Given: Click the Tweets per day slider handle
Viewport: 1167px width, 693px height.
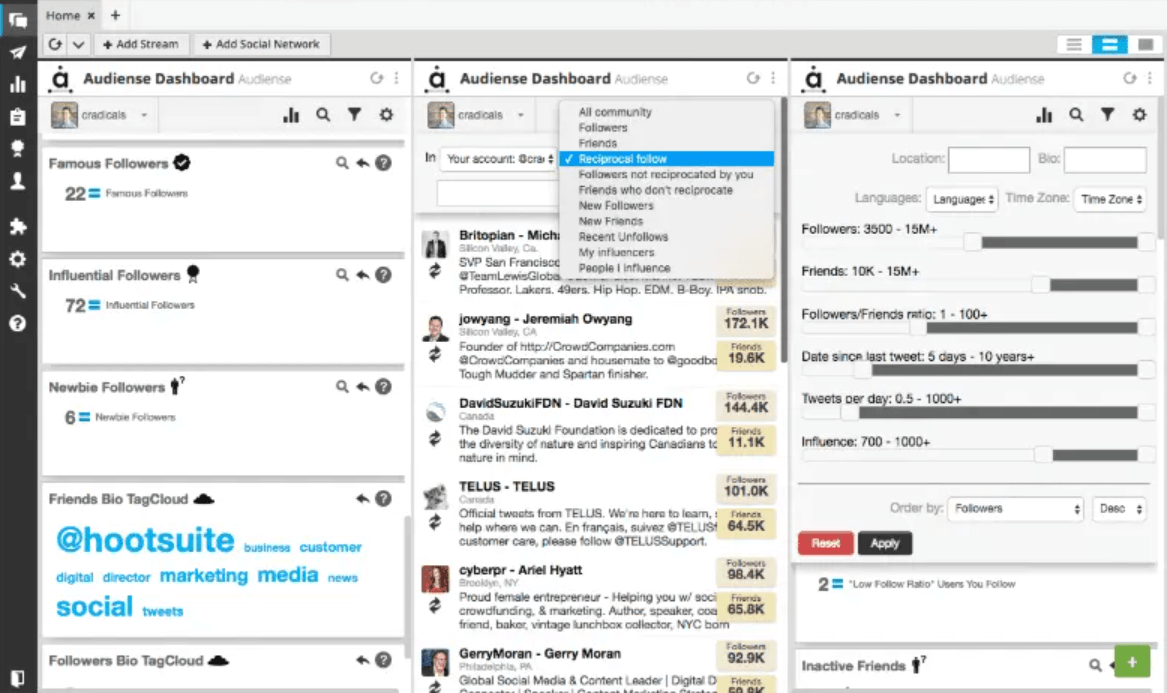Looking at the screenshot, I should coord(849,412).
